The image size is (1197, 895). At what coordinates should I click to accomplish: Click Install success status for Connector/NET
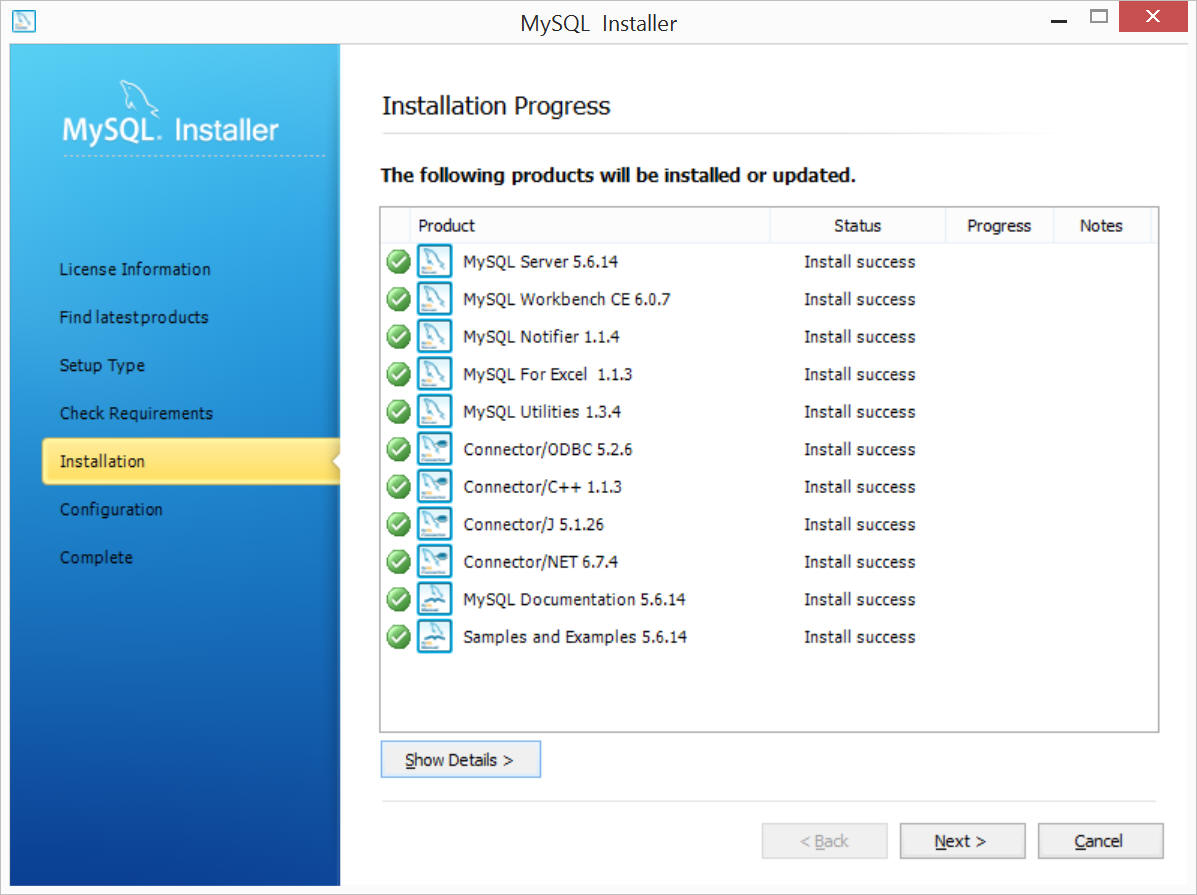coord(860,562)
